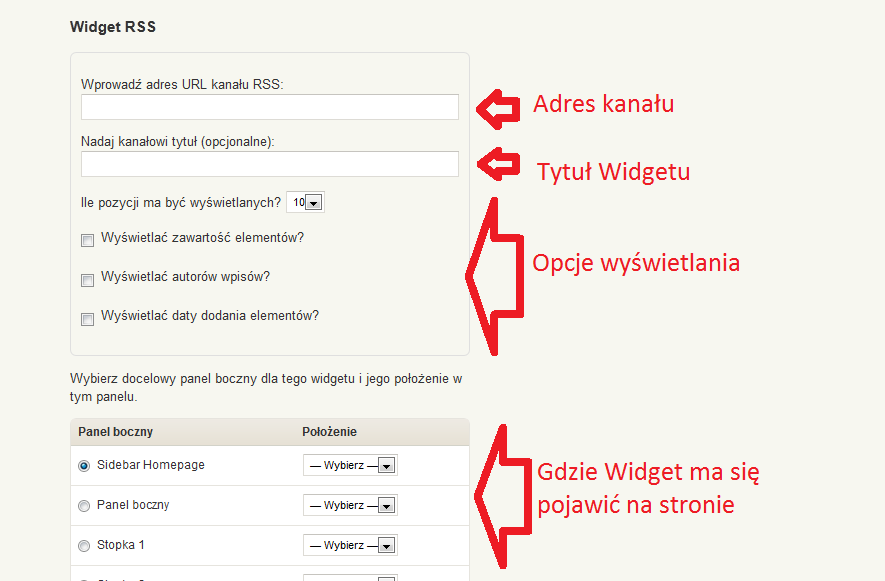The height and width of the screenshot is (581, 885).
Task: Open the 'Stopka 1' position dropdown
Action: [350, 546]
